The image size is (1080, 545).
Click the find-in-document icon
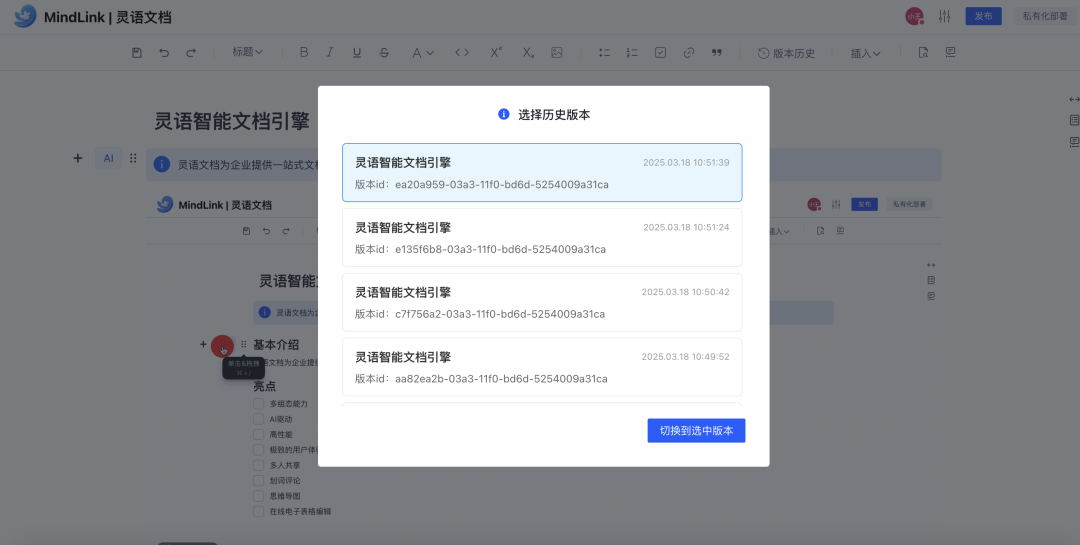click(x=924, y=52)
